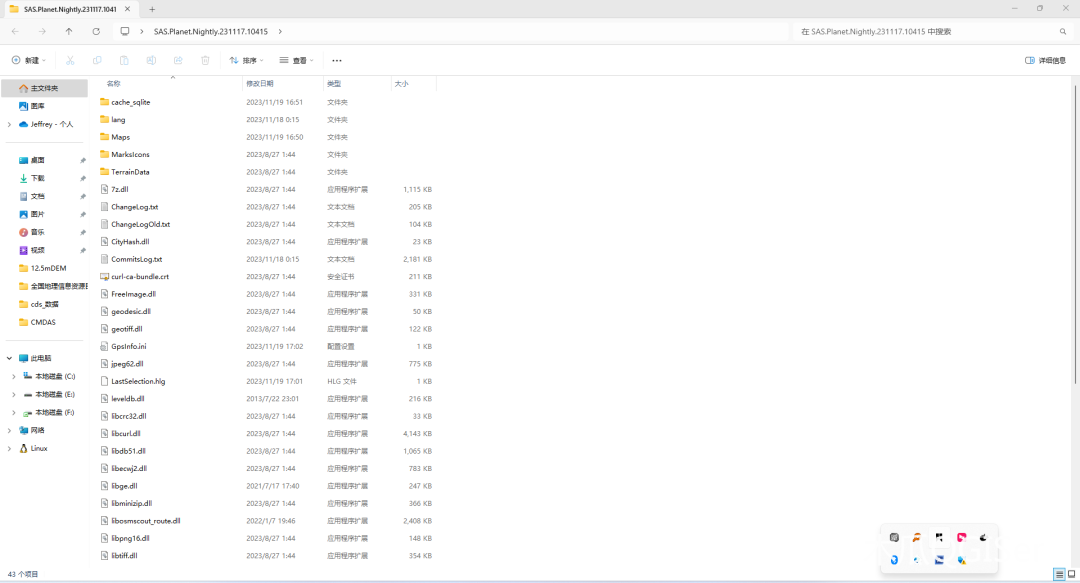Select 主文件夹 in navigation pane
Image resolution: width=1080 pixels, height=583 pixels.
pos(44,88)
